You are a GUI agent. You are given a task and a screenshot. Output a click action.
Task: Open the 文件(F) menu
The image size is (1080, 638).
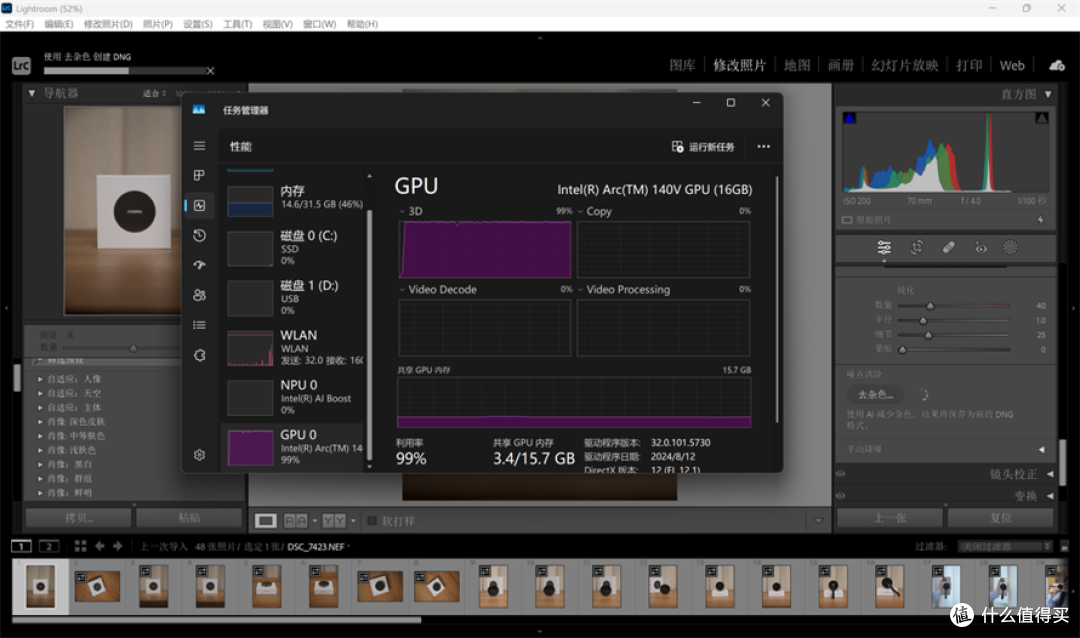coord(19,24)
